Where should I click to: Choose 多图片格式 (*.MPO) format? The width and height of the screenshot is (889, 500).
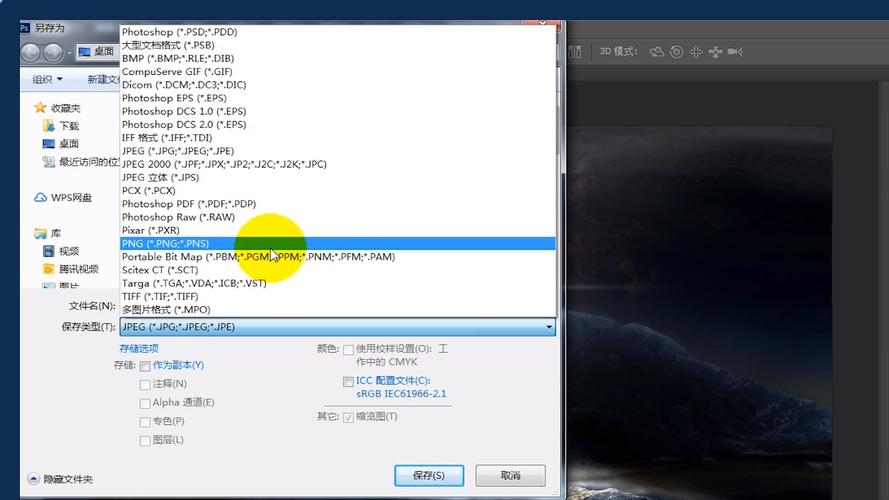click(x=337, y=310)
